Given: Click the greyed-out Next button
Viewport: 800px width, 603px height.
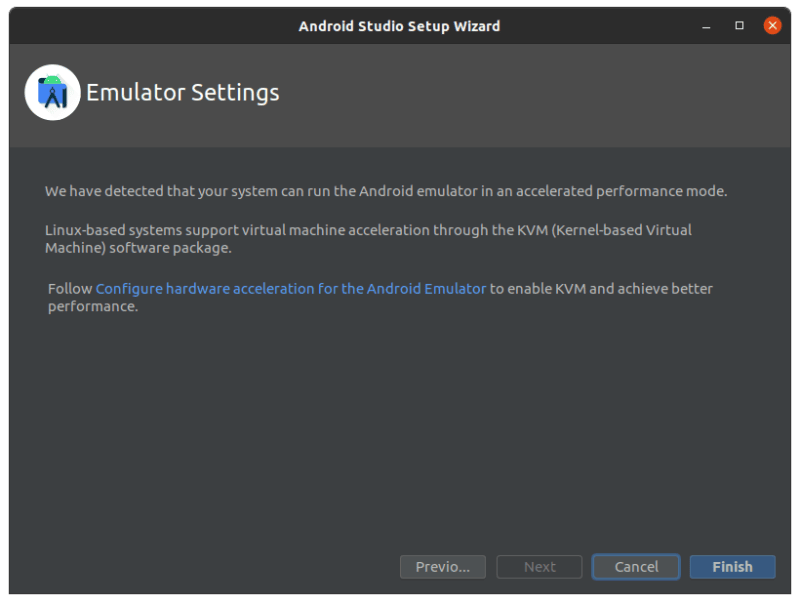Looking at the screenshot, I should click(540, 567).
